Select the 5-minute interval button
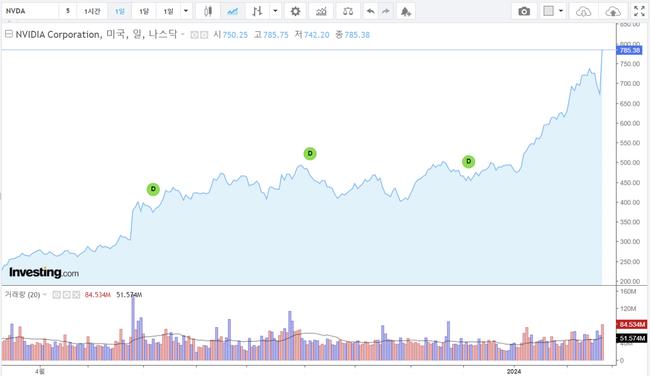The width and height of the screenshot is (650, 376). [x=68, y=11]
